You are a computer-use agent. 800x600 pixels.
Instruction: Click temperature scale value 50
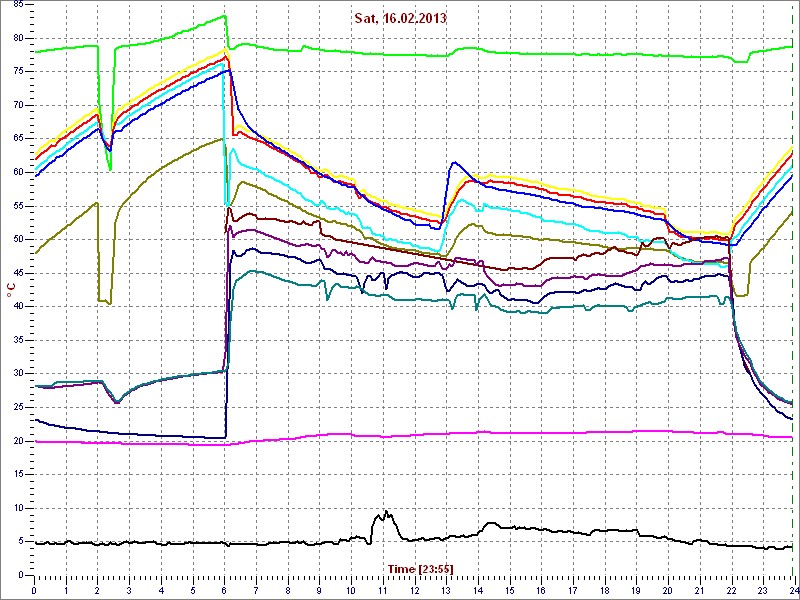coord(18,240)
